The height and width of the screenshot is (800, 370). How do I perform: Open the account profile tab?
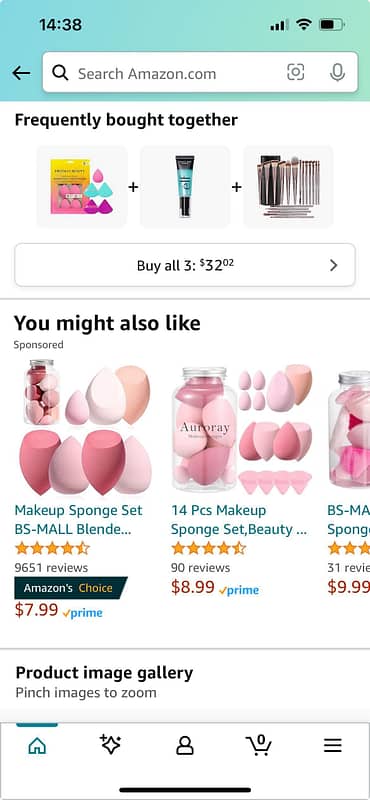[x=185, y=746]
